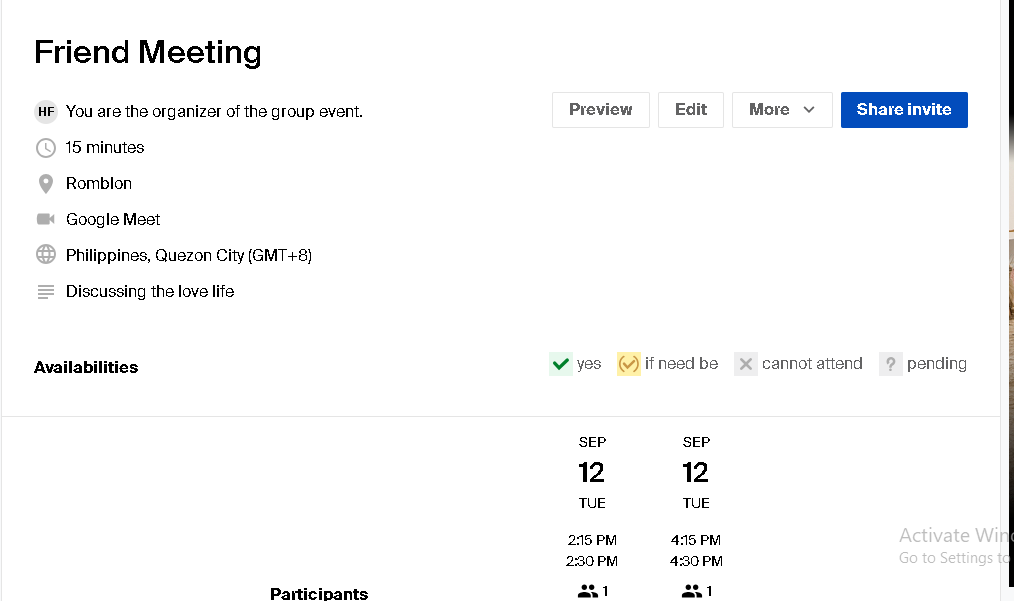1014x601 pixels.
Task: Click participants icon under 4:15 PM slot
Action: [x=692, y=591]
